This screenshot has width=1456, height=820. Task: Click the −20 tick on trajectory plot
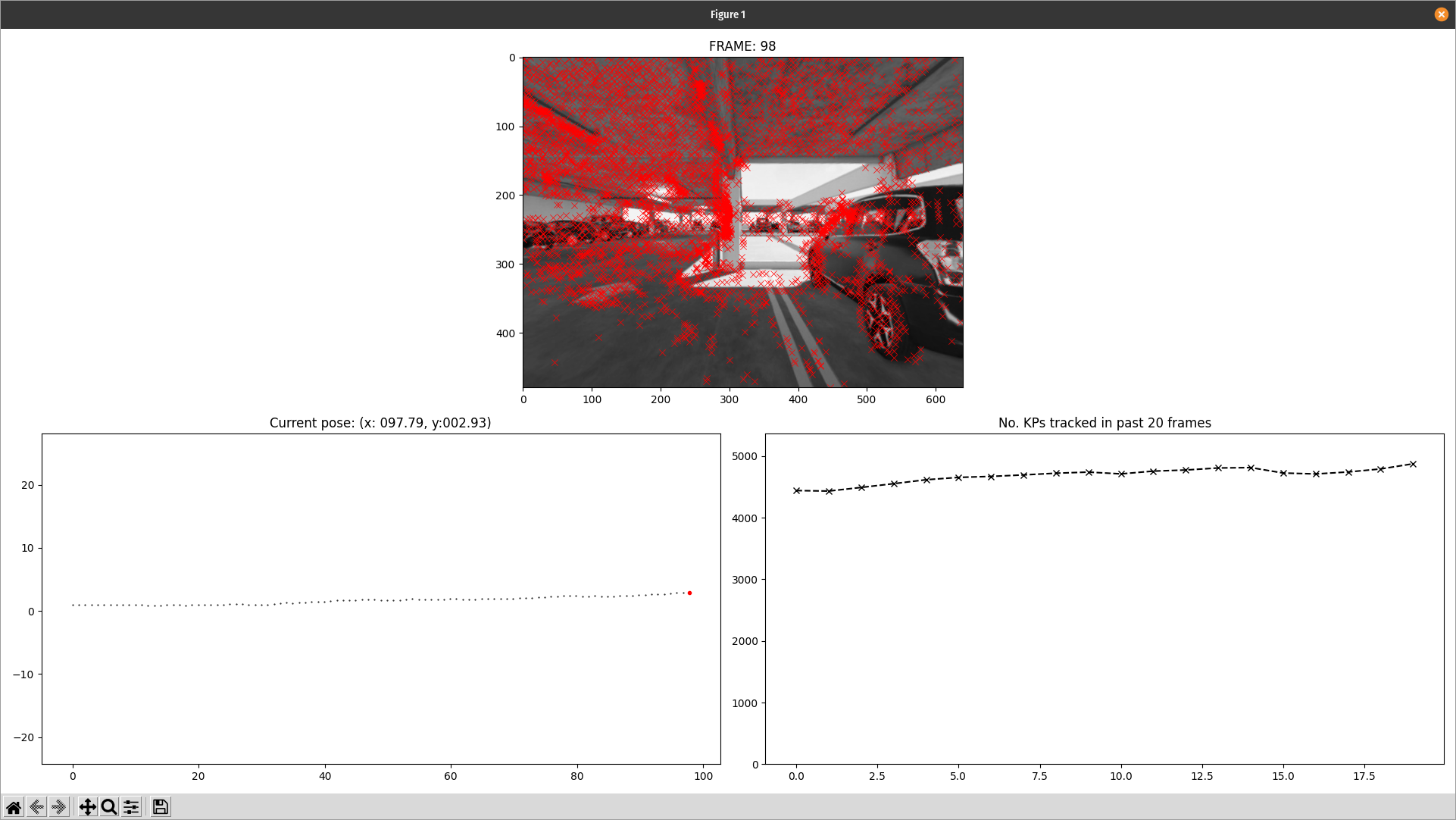point(23,737)
